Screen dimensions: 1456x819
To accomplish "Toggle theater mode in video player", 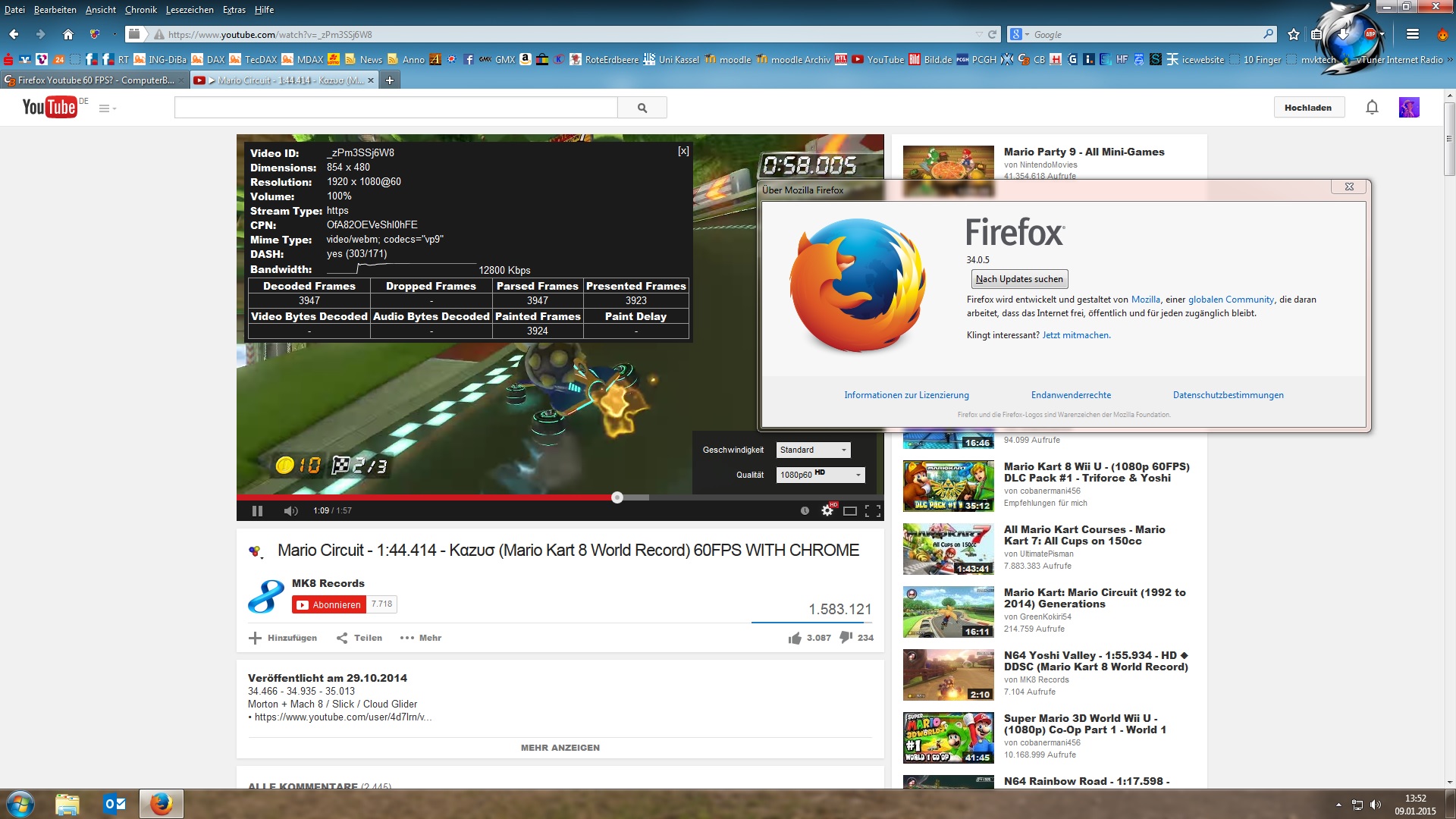I will (850, 511).
